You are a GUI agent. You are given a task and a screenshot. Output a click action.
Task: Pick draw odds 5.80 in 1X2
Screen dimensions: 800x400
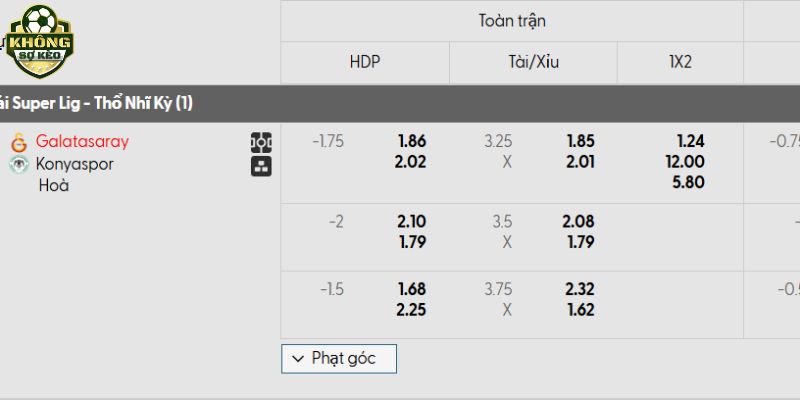point(688,182)
